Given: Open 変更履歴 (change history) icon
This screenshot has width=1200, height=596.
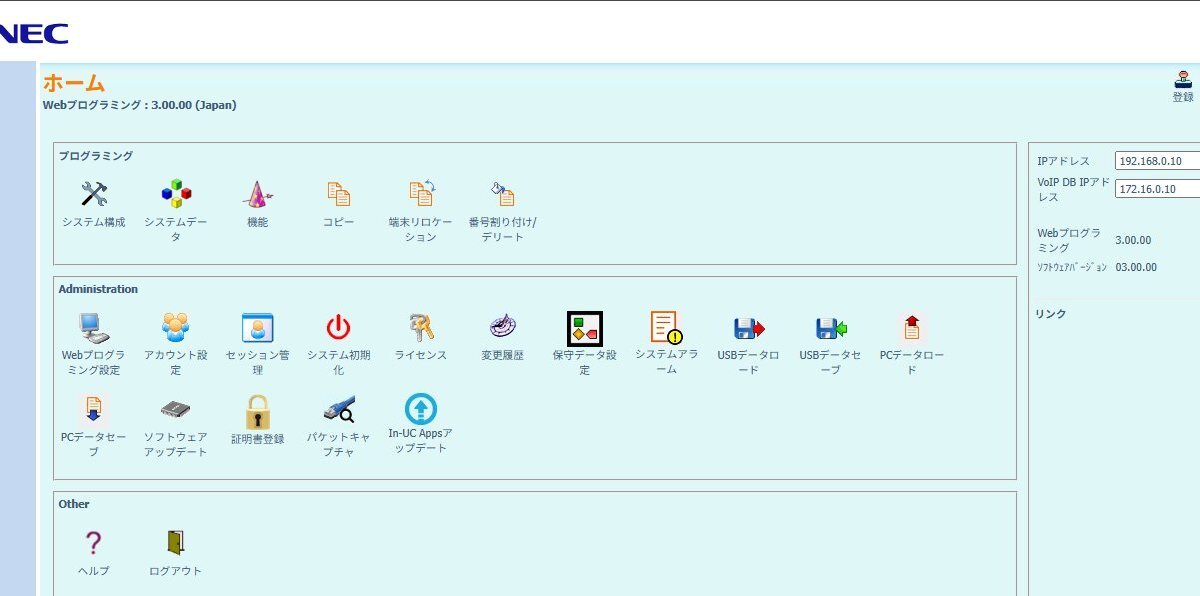Looking at the screenshot, I should click(x=502, y=327).
